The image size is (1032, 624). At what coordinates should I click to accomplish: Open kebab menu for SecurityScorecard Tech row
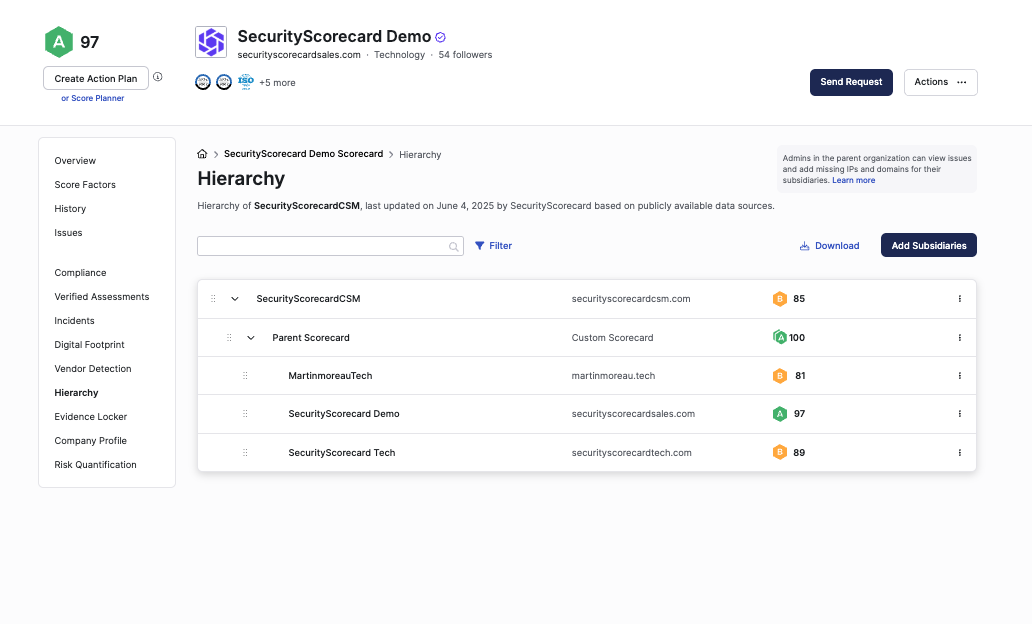960,453
